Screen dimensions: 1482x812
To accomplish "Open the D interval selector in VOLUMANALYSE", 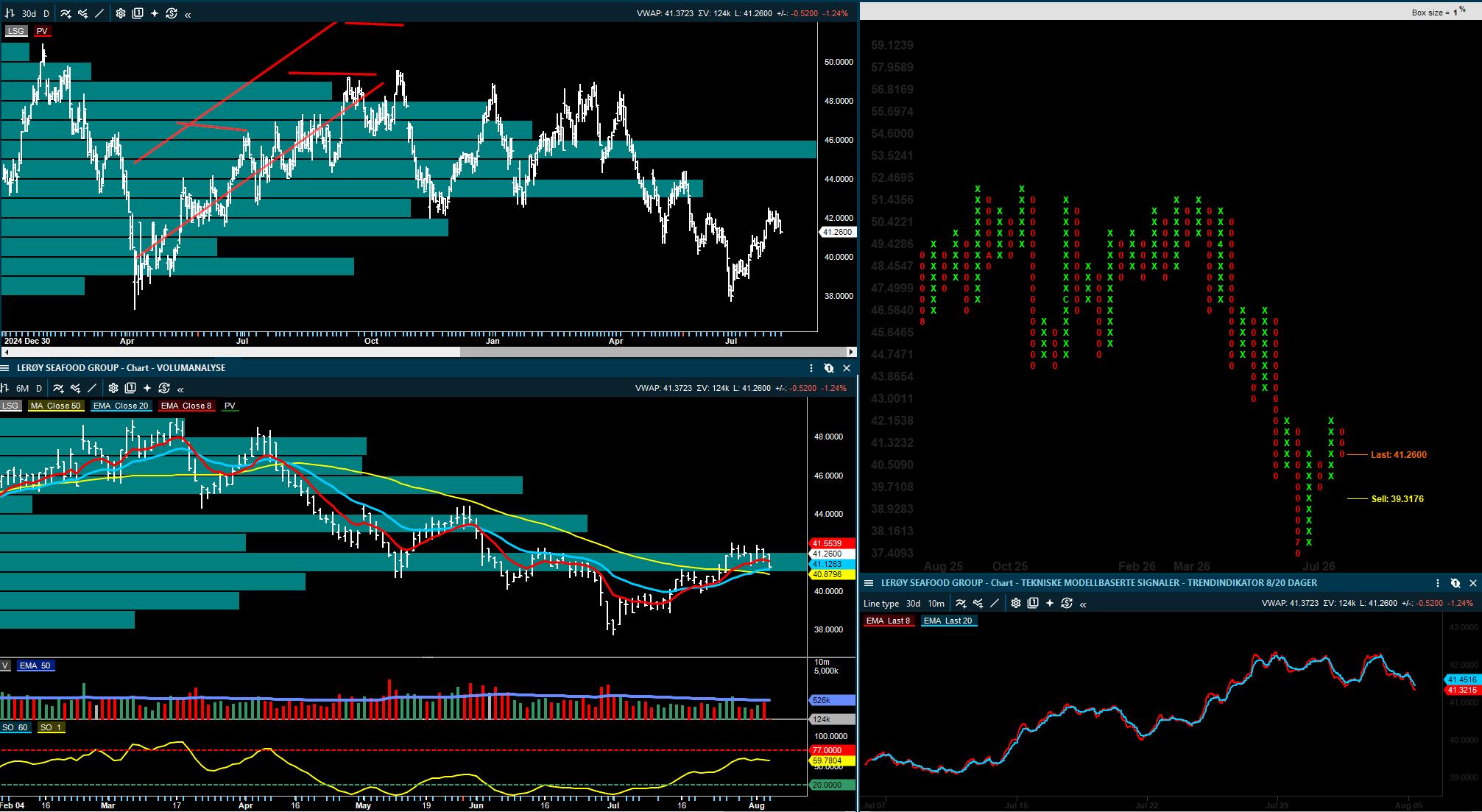I will coord(39,388).
